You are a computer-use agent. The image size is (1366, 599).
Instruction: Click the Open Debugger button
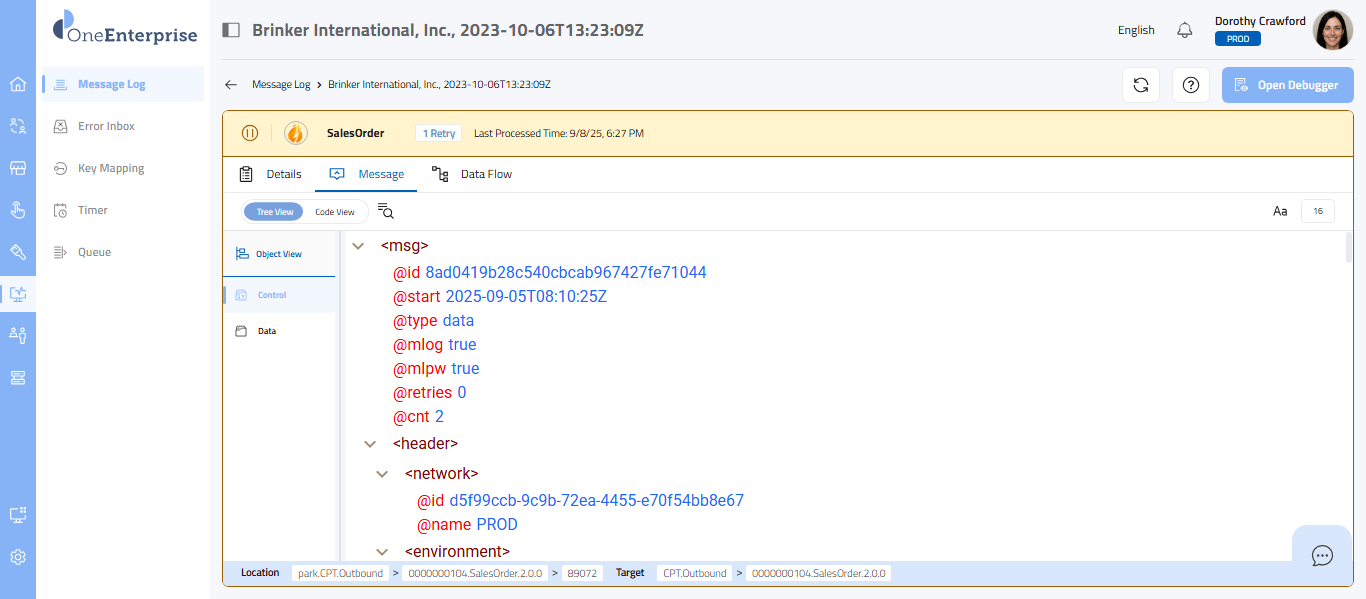pos(1287,85)
